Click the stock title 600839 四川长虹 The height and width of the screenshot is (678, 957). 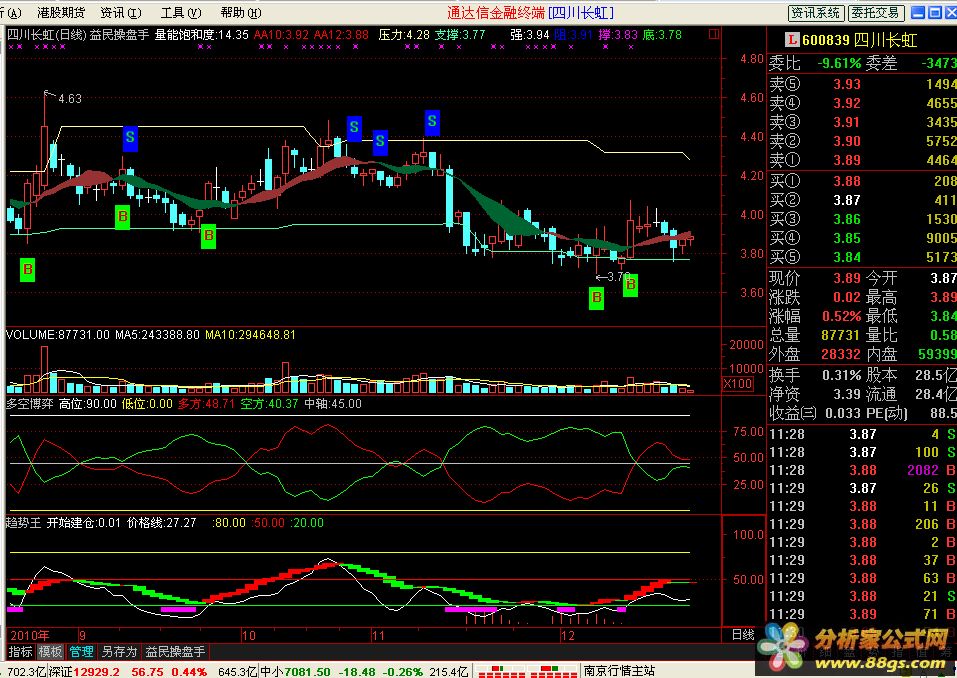coord(859,40)
